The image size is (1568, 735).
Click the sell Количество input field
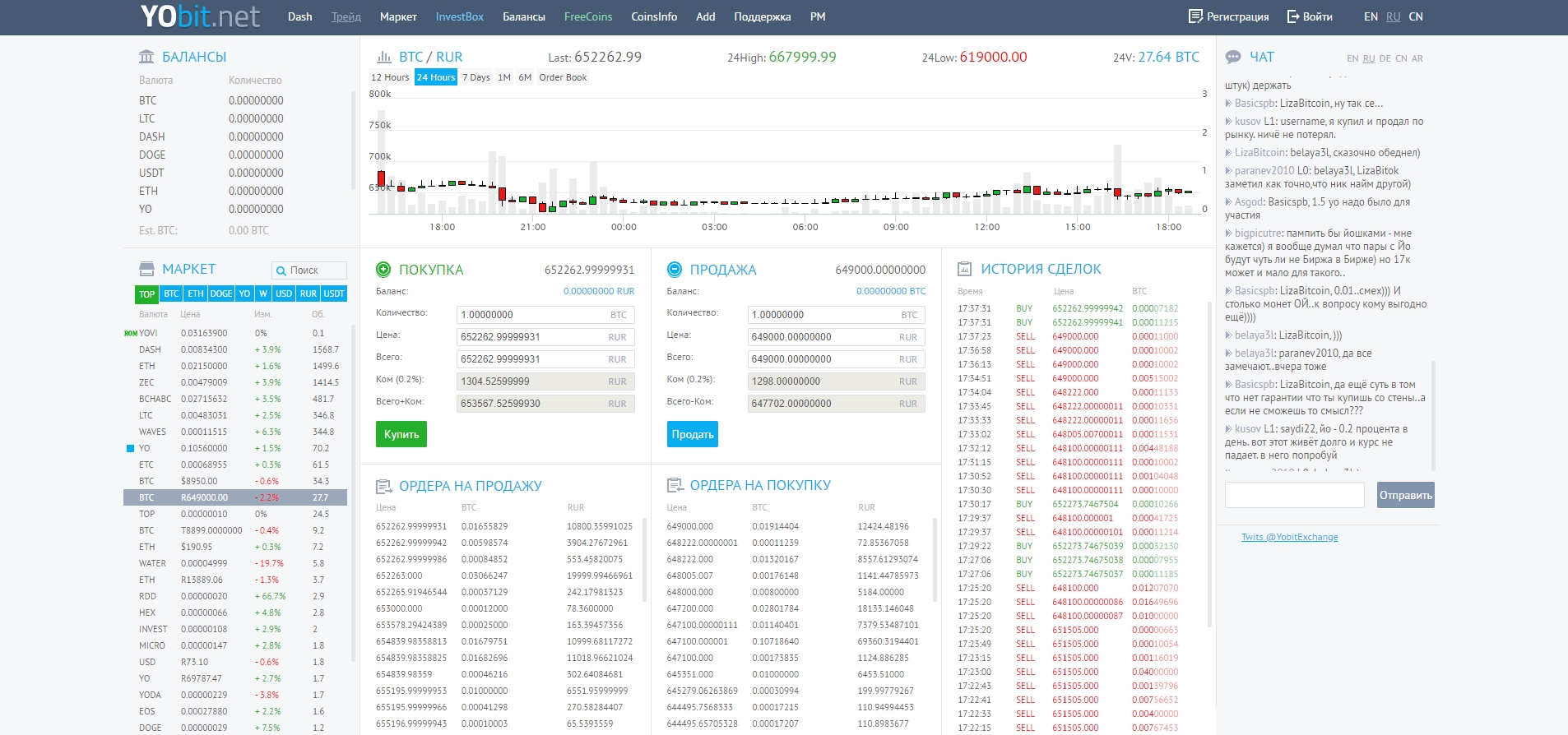pyautogui.click(x=837, y=315)
